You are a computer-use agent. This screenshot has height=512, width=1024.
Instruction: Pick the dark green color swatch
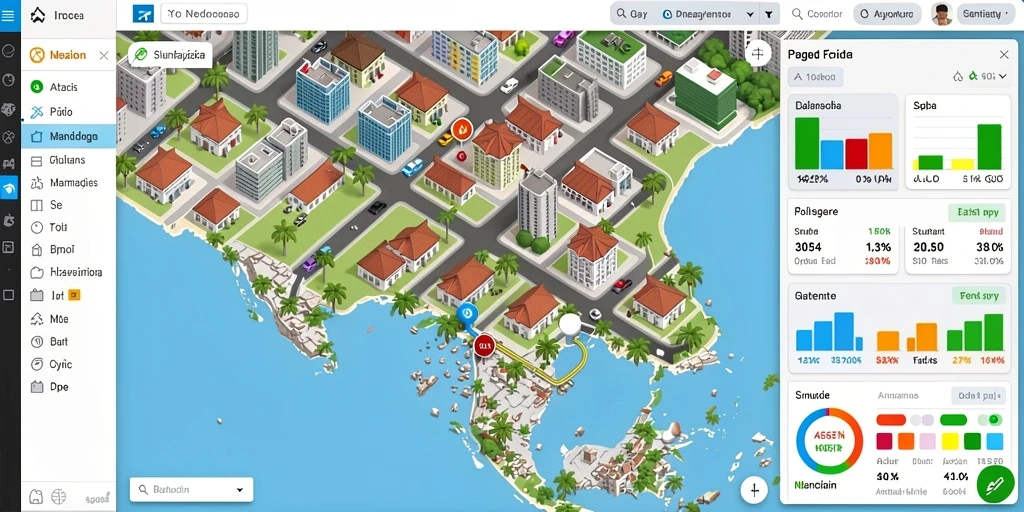(972, 441)
